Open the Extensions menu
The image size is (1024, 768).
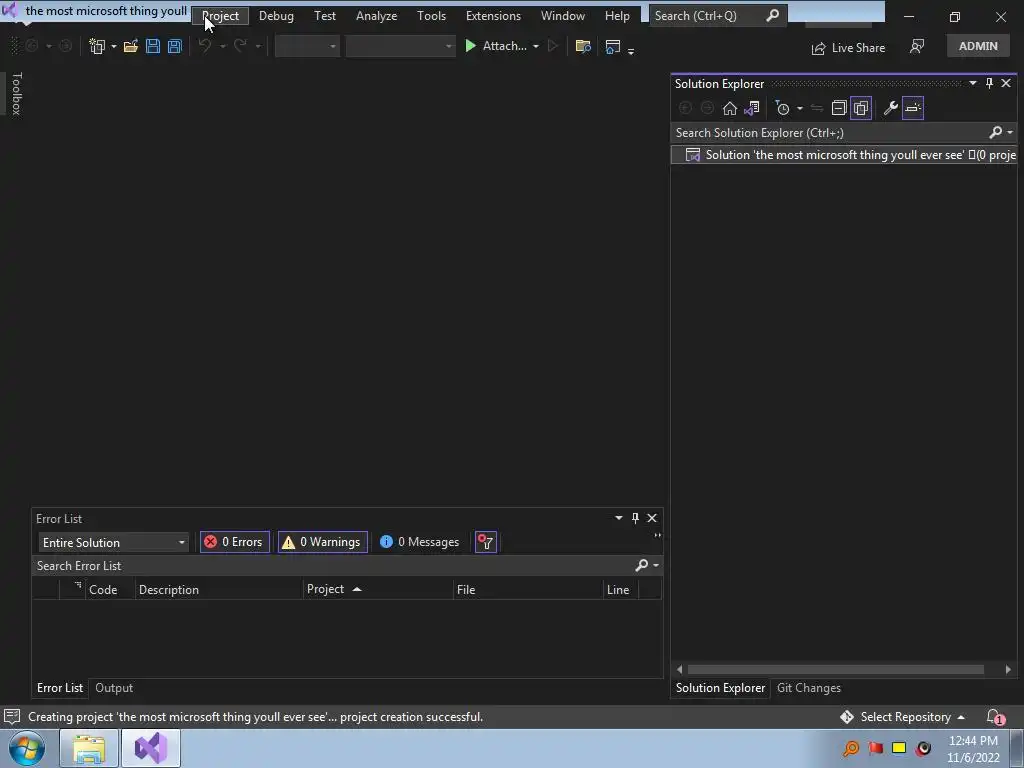493,16
